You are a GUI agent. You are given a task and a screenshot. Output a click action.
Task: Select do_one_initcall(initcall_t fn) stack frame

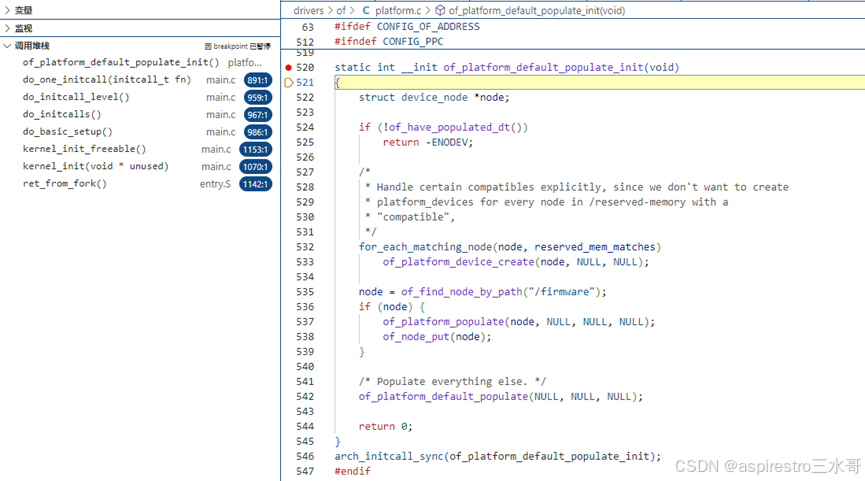140,80
